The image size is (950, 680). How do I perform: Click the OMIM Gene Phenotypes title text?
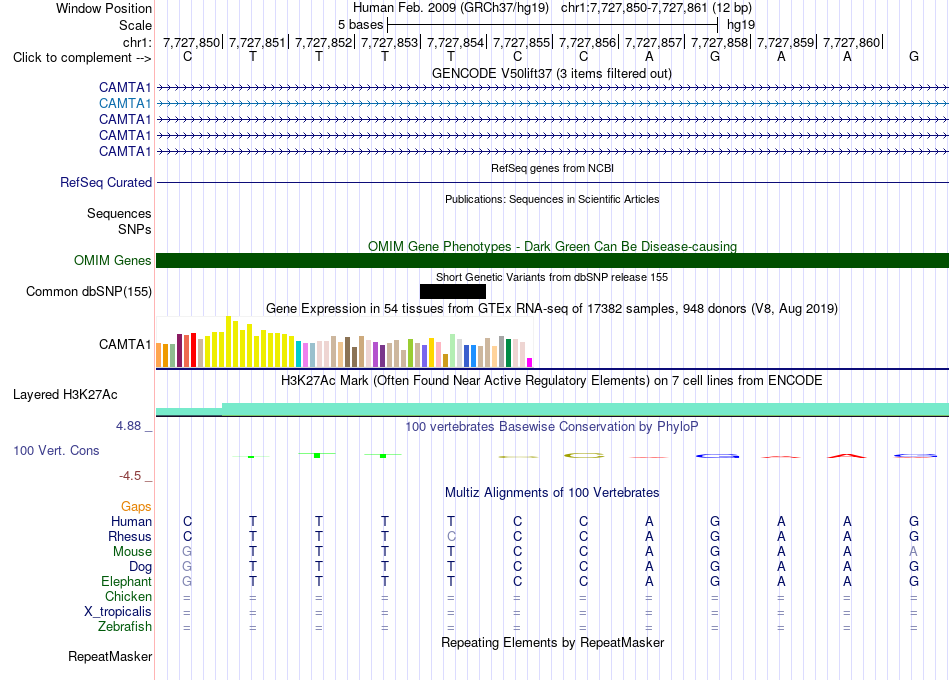coord(552,246)
